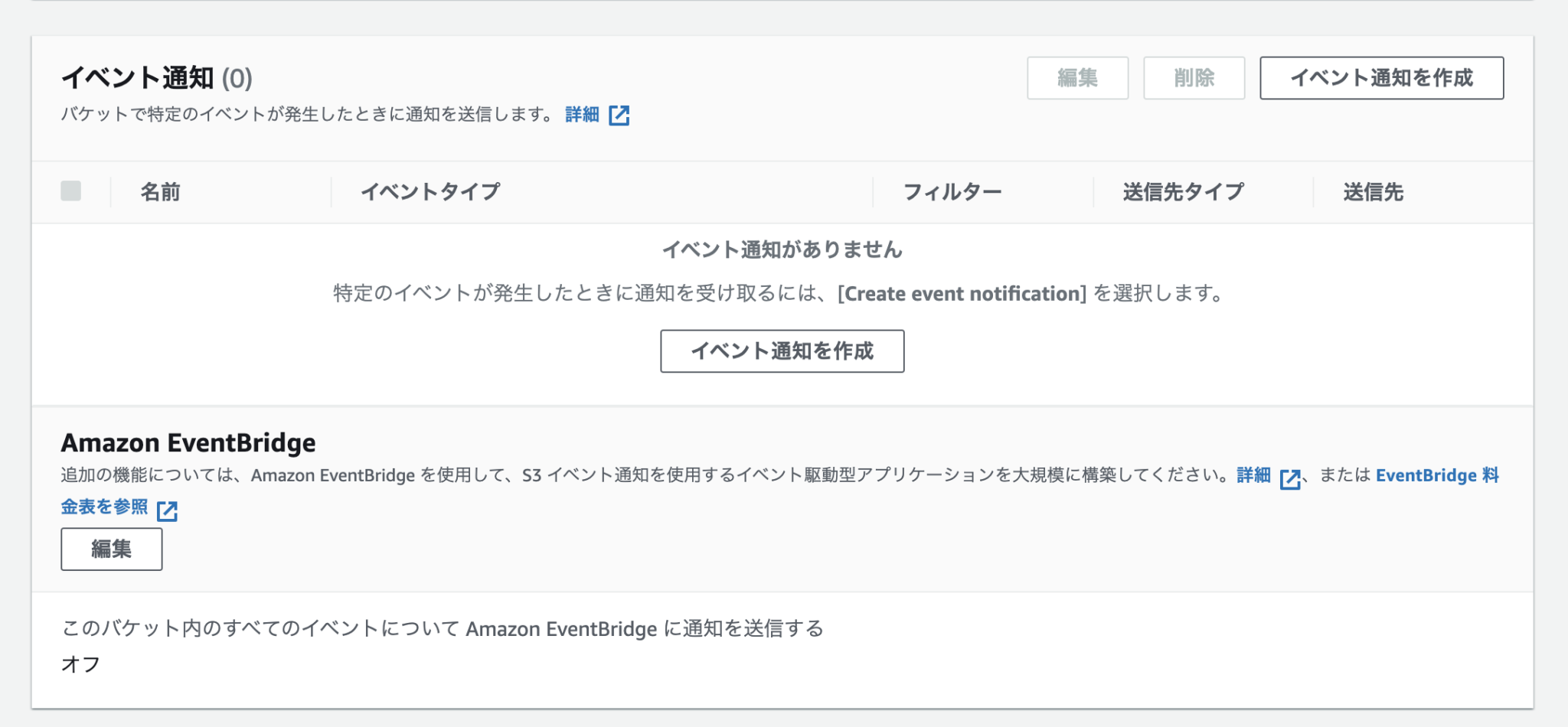The width and height of the screenshot is (1568, 727).
Task: Open the 詳細 help link below イベント通知
Action: click(x=580, y=115)
